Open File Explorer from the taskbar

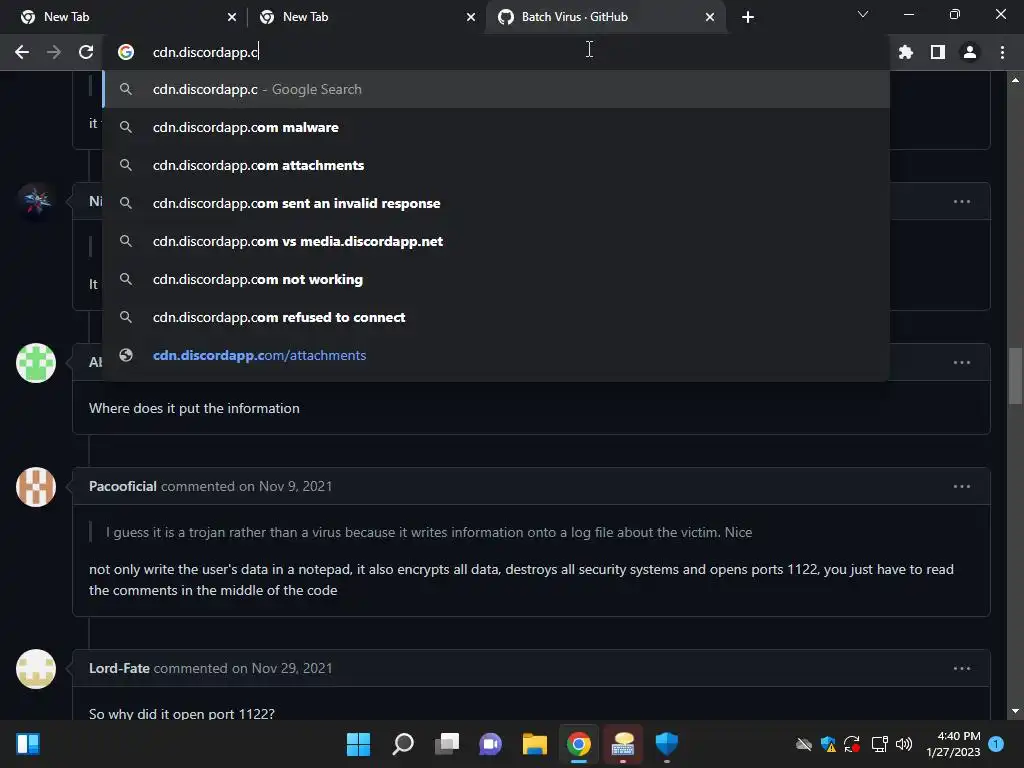[535, 744]
